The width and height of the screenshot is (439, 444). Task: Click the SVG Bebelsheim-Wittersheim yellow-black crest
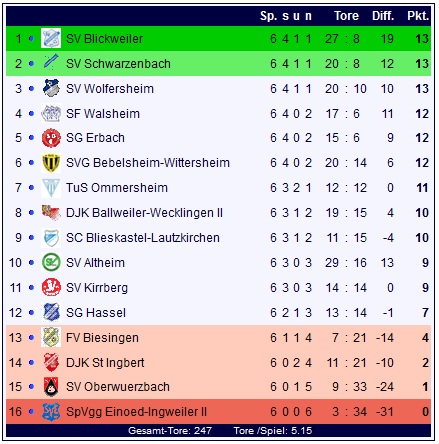click(x=51, y=163)
